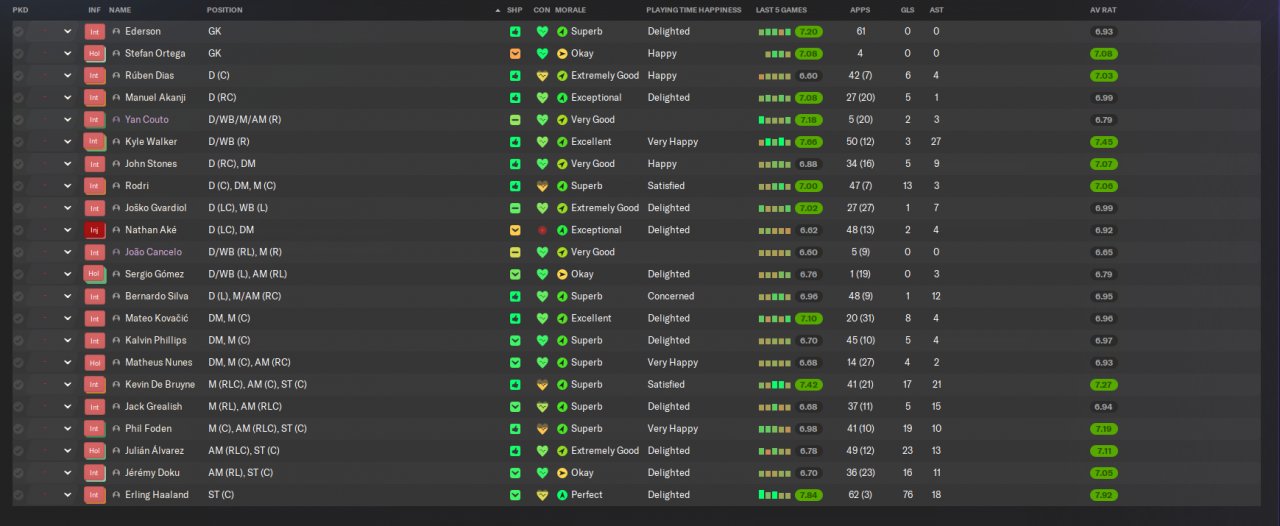Screen dimensions: 1280x526
Task: Click Kevin De Bruyne's last 5 games form bars
Action: [775, 385]
